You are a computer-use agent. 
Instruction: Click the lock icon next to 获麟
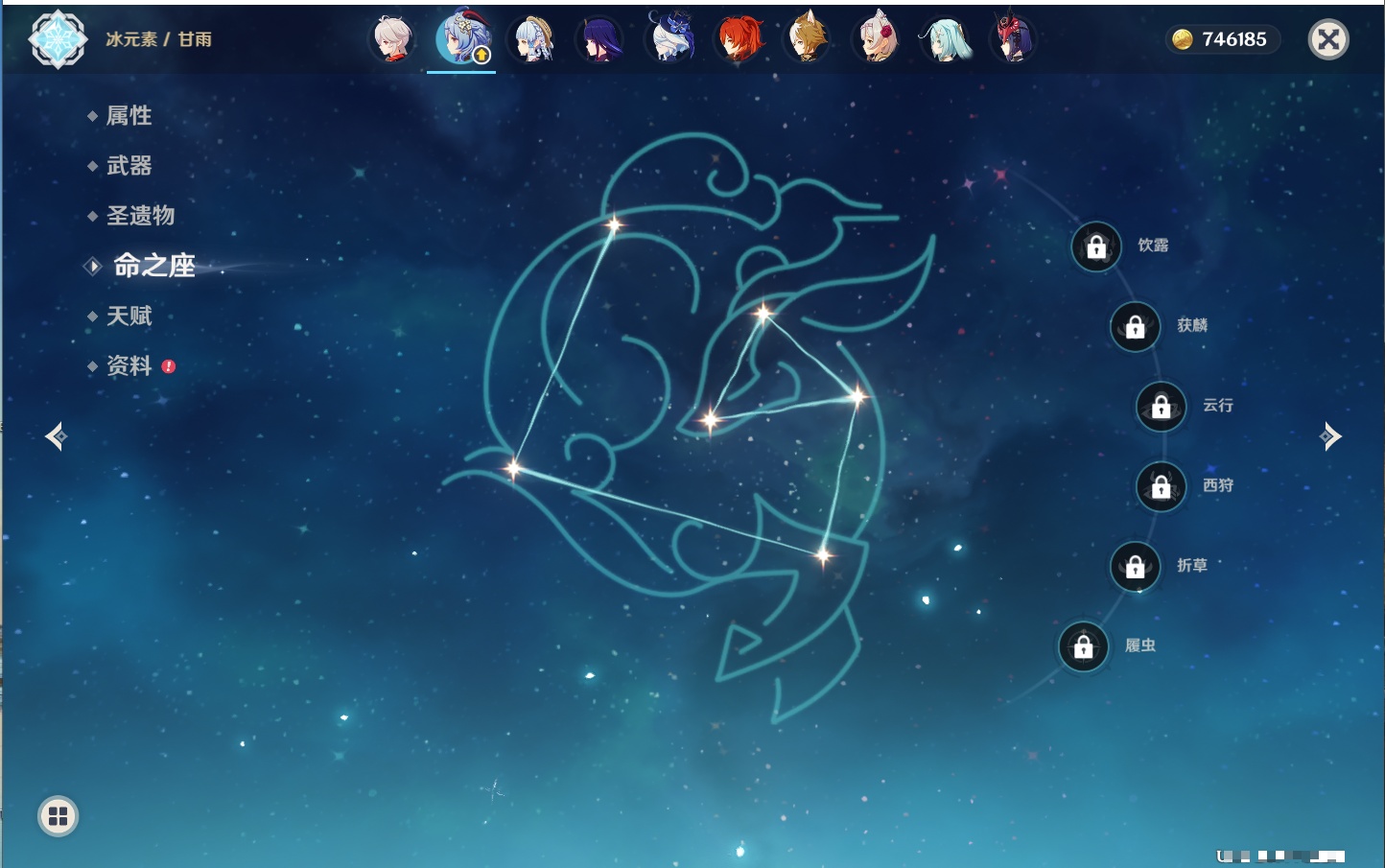pos(1135,327)
